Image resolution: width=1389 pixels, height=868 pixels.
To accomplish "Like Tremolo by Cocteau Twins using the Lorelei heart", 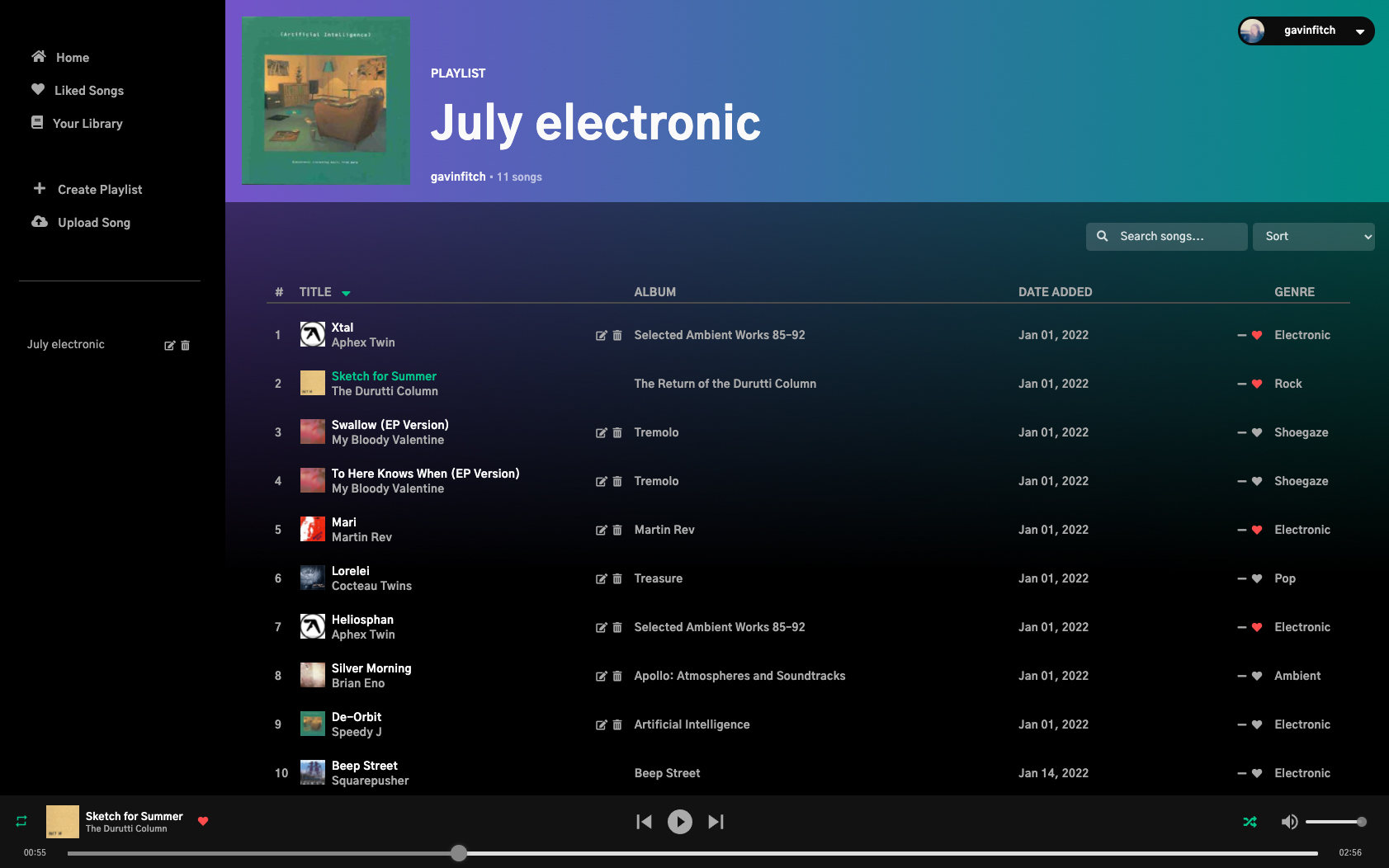I will [x=1256, y=578].
